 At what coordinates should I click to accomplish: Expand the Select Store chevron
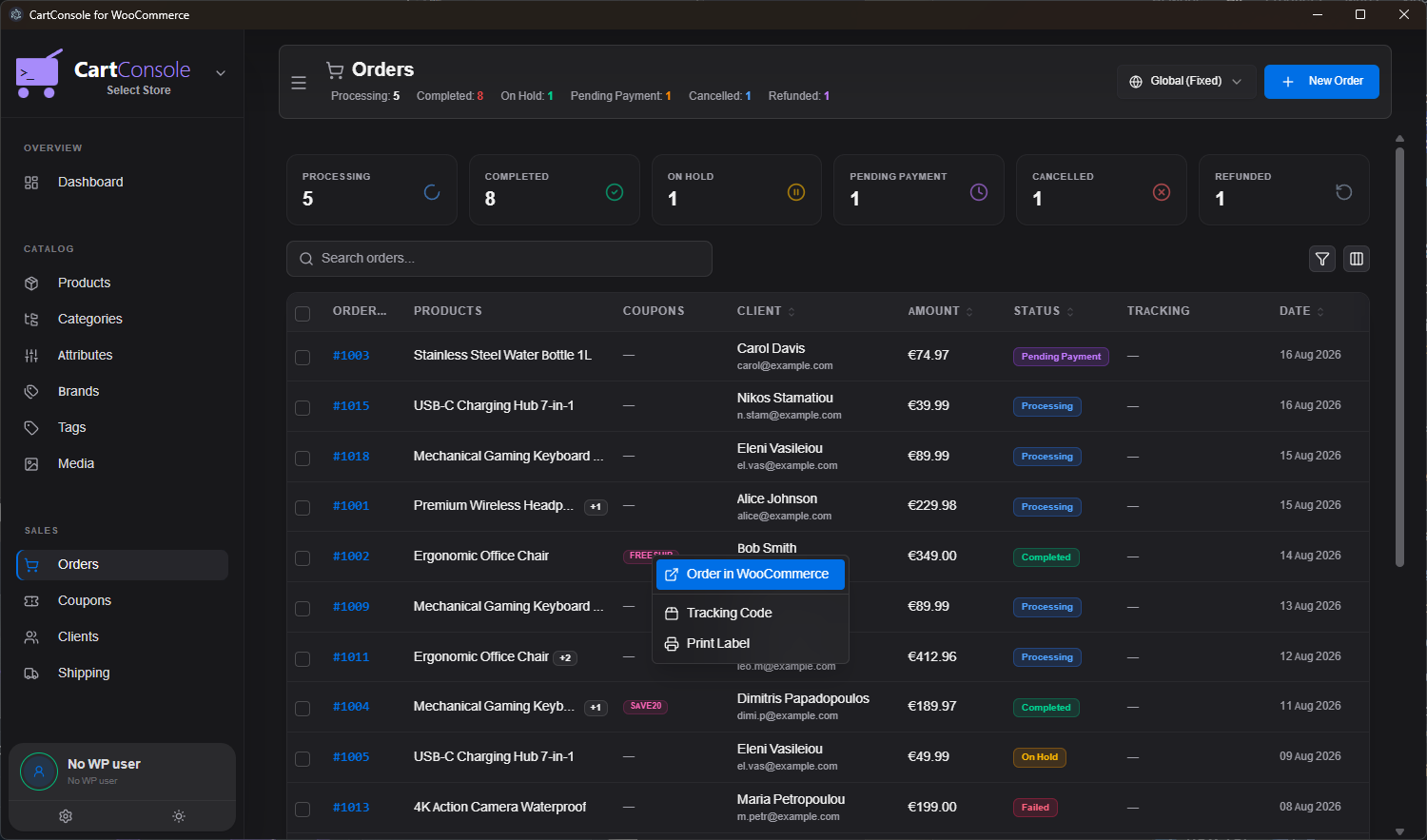(x=221, y=73)
